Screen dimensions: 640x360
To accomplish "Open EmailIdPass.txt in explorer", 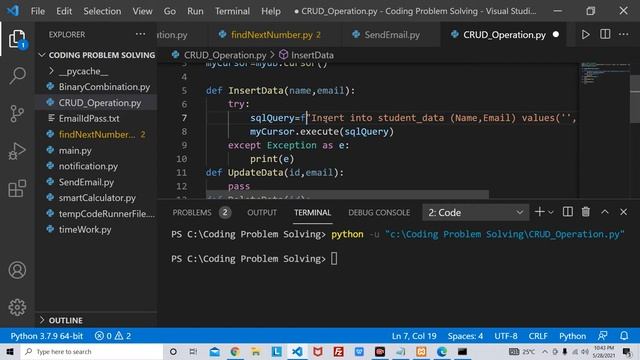I will (97, 118).
